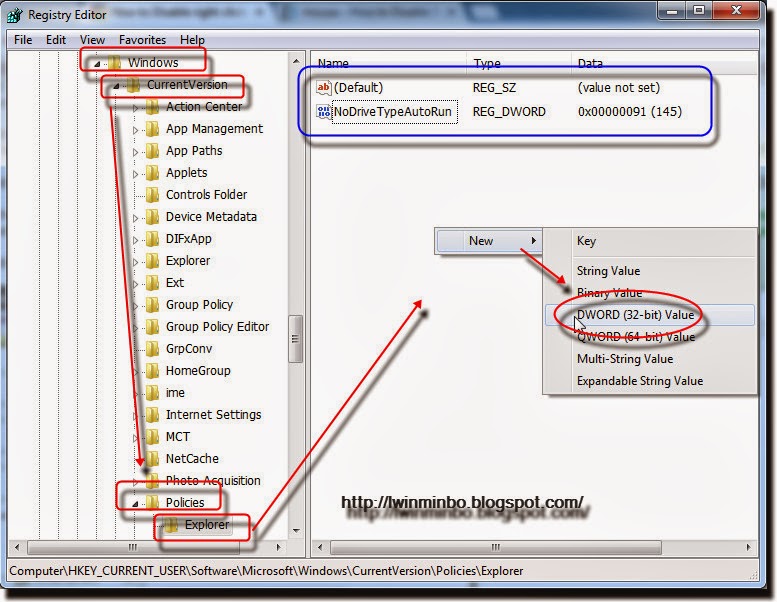
Task: Click tree pane scroll down arrow
Action: 296,531
